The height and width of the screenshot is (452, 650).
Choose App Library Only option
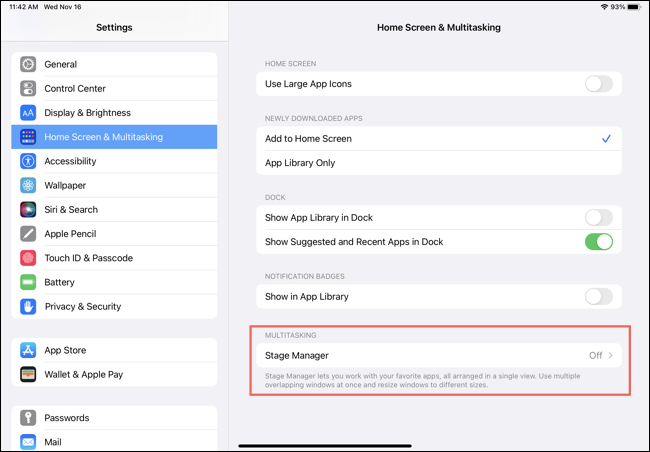point(439,163)
